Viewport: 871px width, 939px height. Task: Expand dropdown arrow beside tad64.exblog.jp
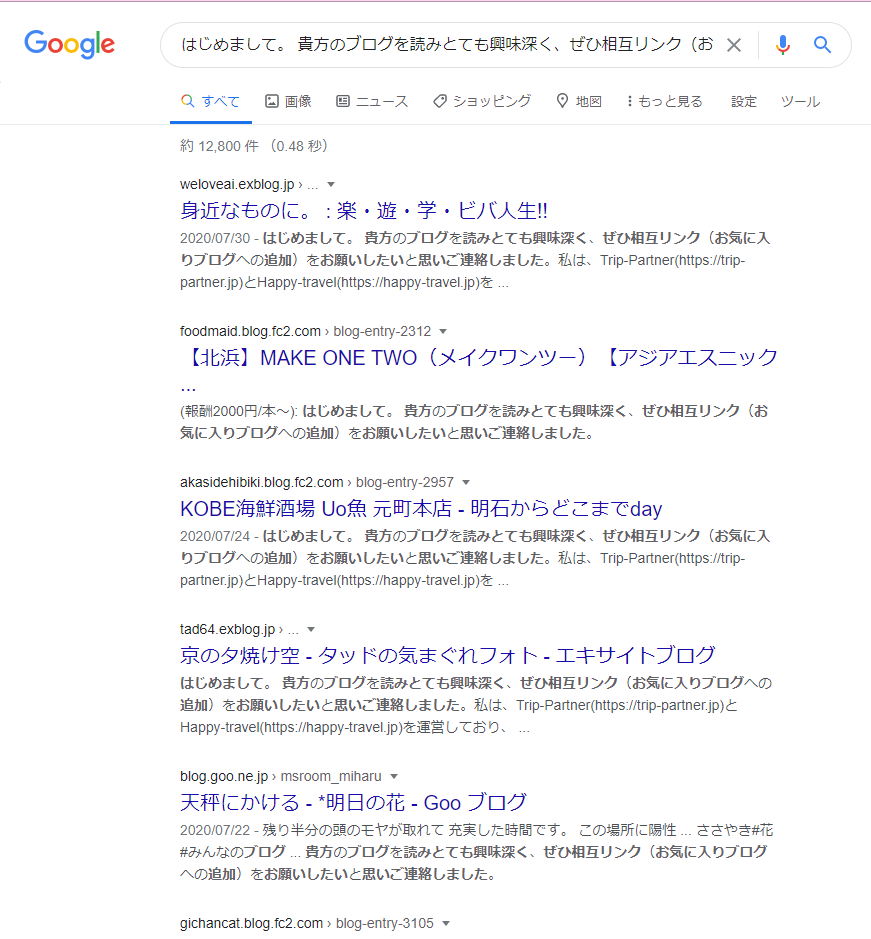(310, 629)
